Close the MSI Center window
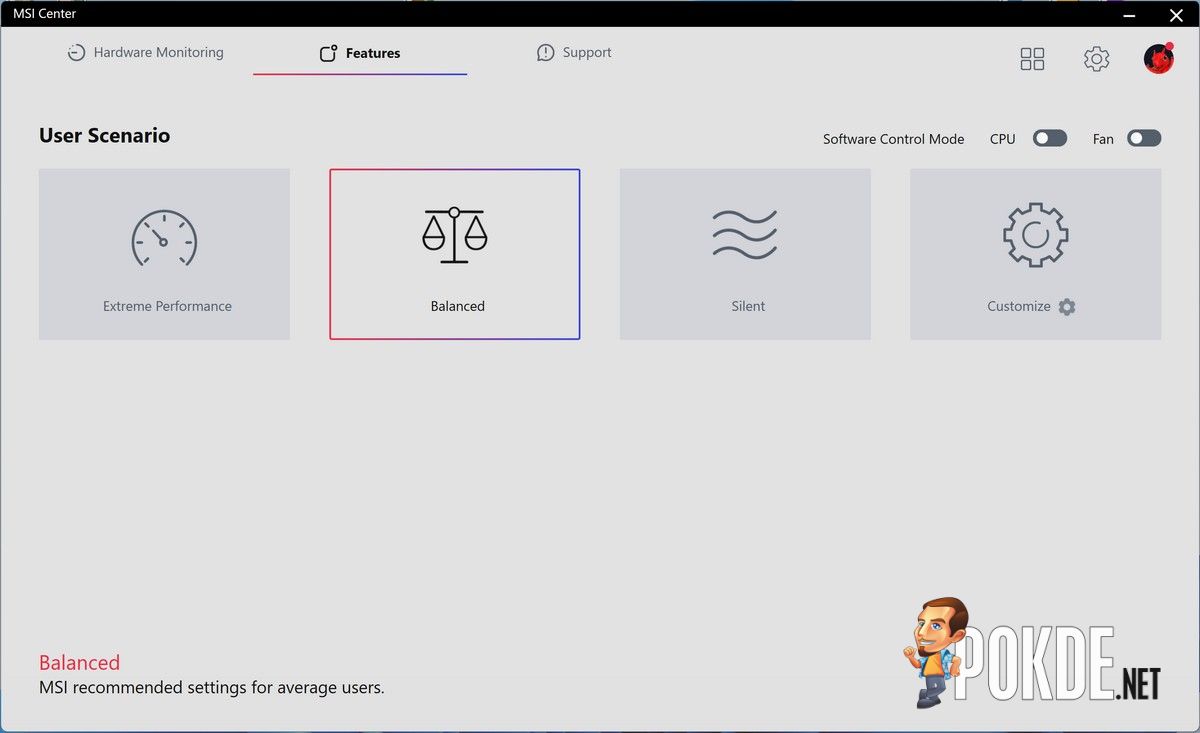Image resolution: width=1200 pixels, height=733 pixels. point(1176,15)
